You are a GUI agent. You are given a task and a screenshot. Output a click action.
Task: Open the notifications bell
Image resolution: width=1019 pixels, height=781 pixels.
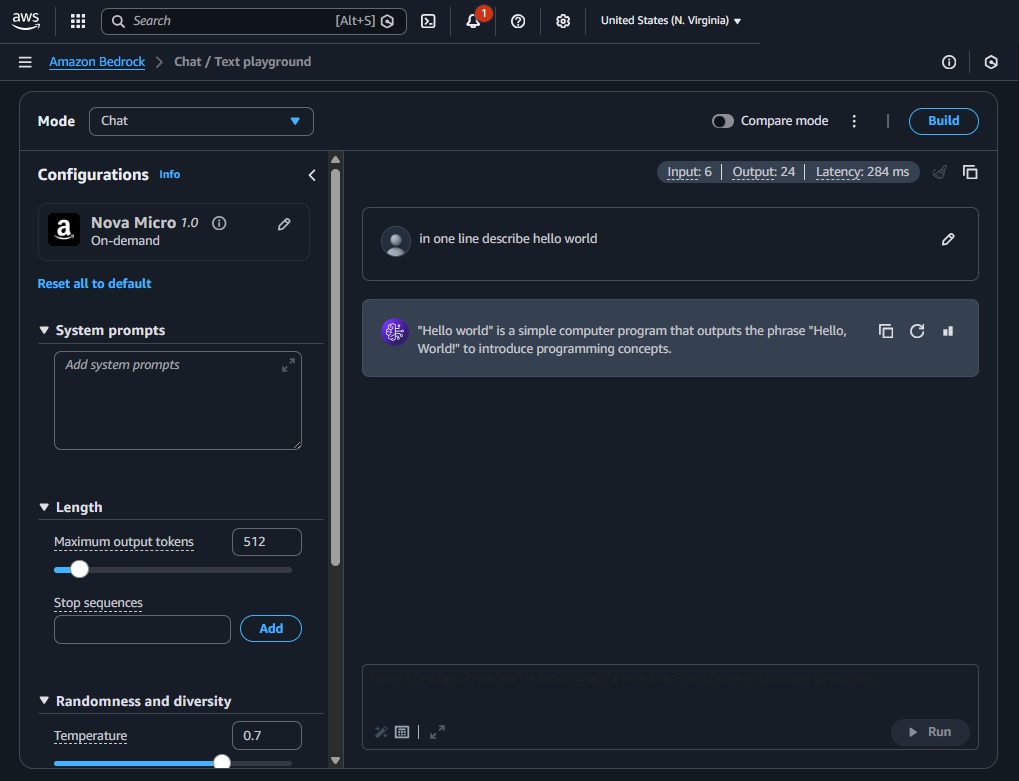pos(474,21)
